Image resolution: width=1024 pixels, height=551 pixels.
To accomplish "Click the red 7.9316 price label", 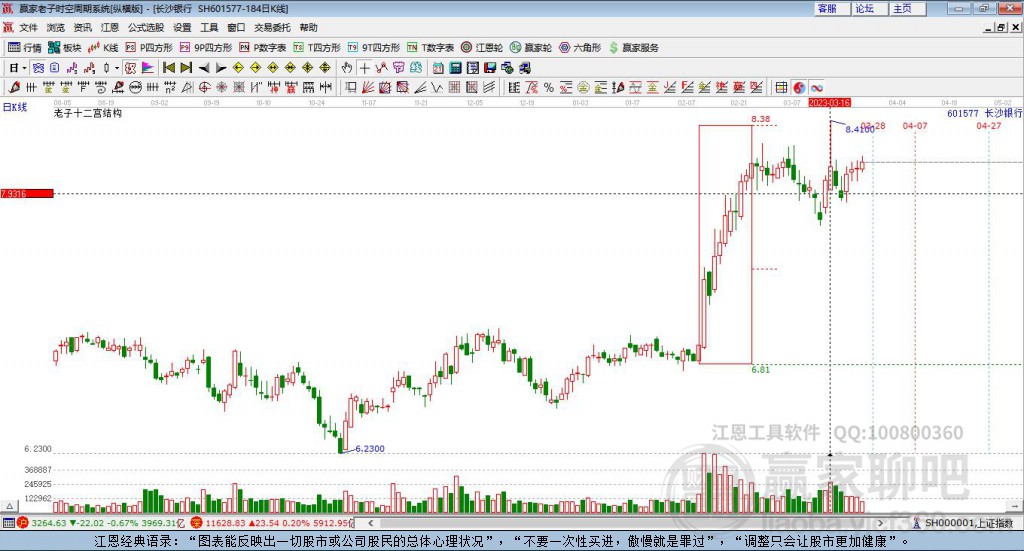I will click(x=27, y=193).
